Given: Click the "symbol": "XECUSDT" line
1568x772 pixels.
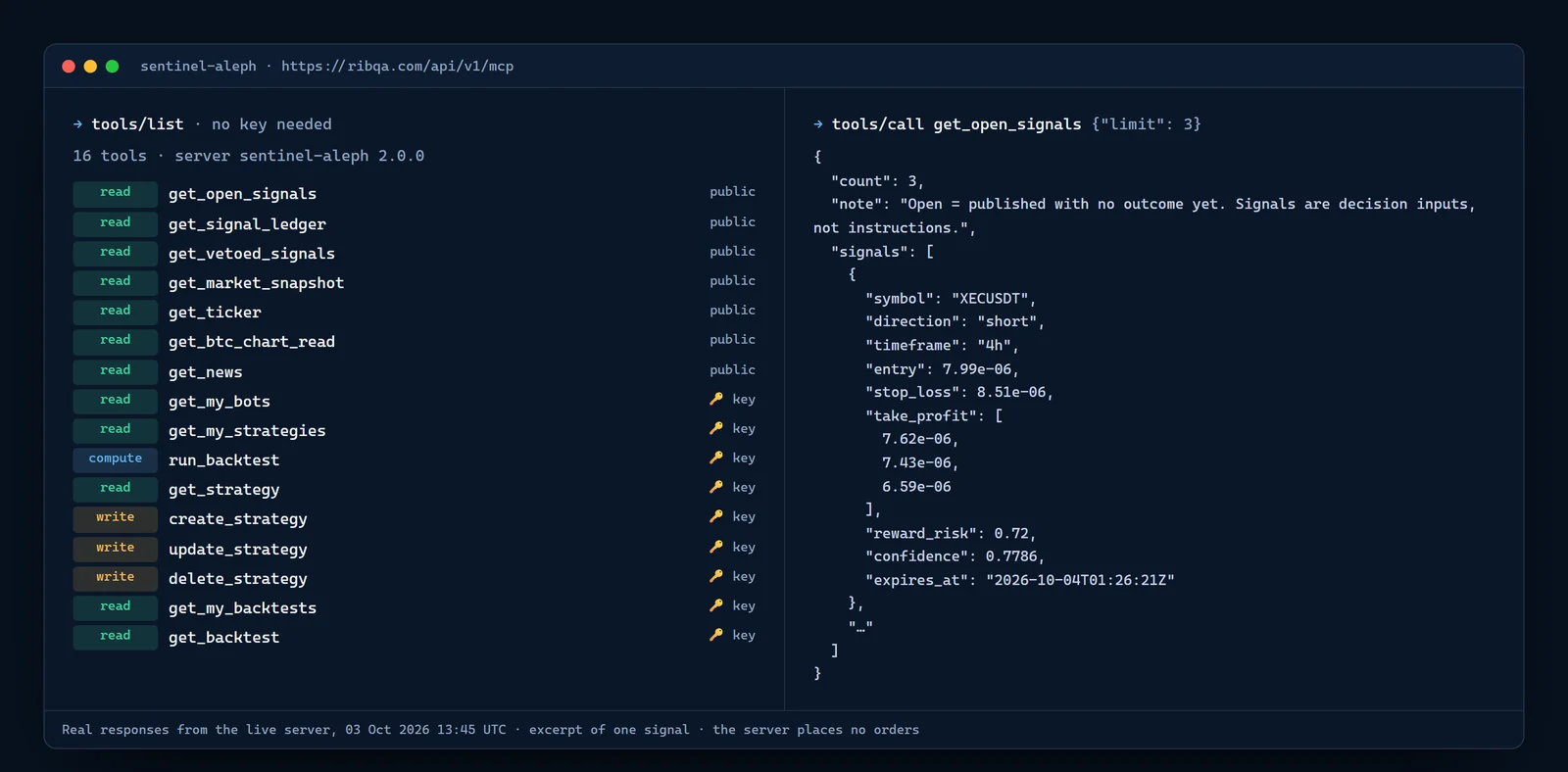Looking at the screenshot, I should tap(951, 299).
